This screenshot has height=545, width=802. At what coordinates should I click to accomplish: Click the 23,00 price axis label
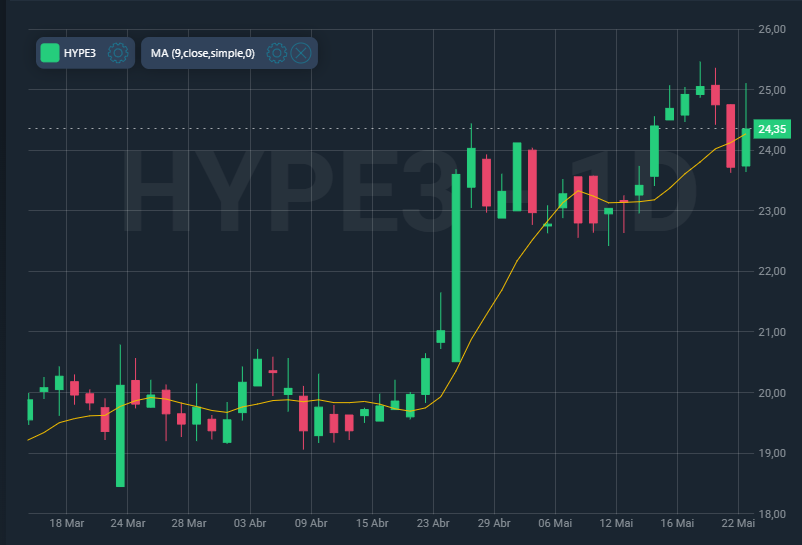pyautogui.click(x=772, y=211)
